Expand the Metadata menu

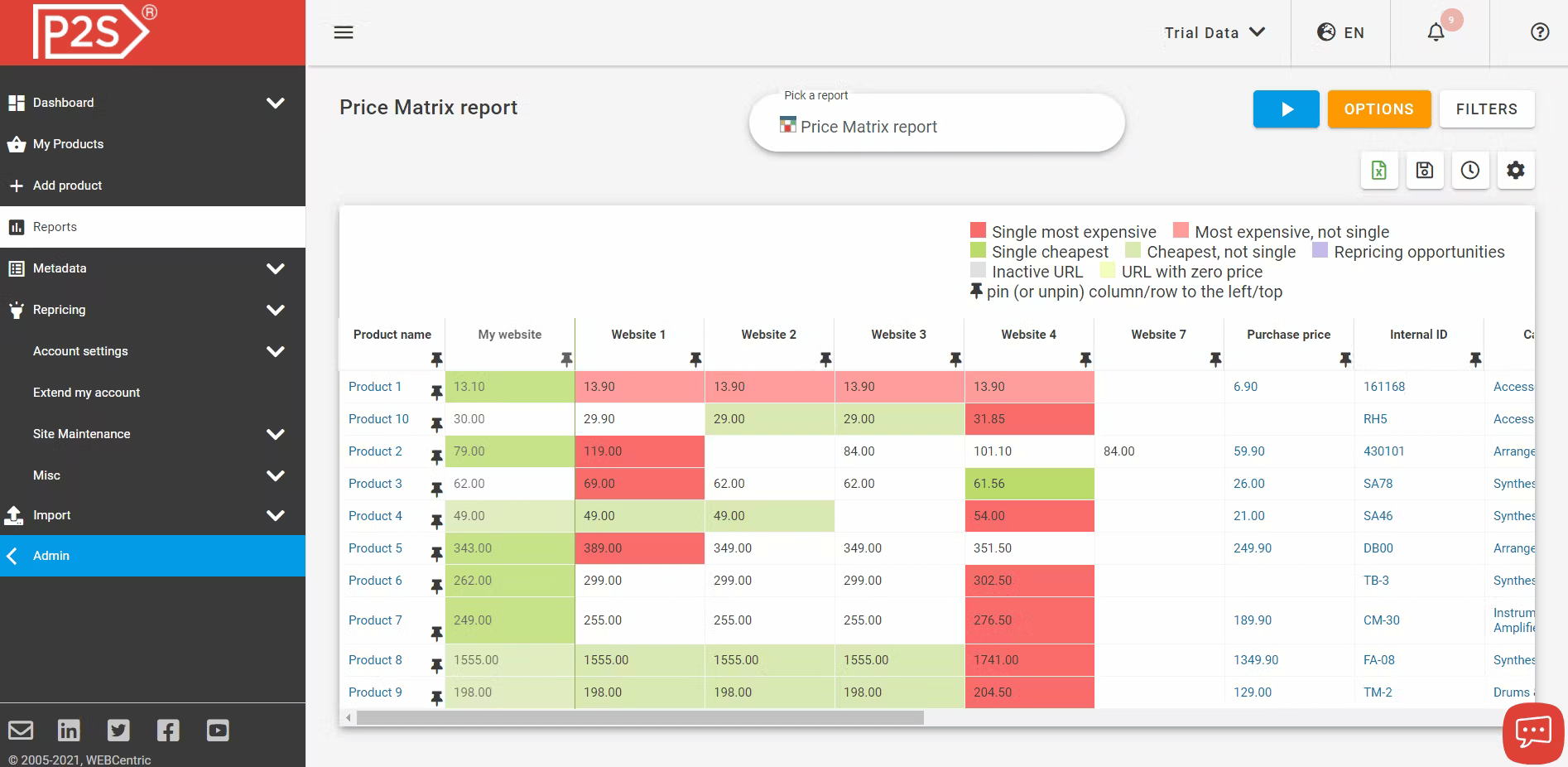[60, 268]
